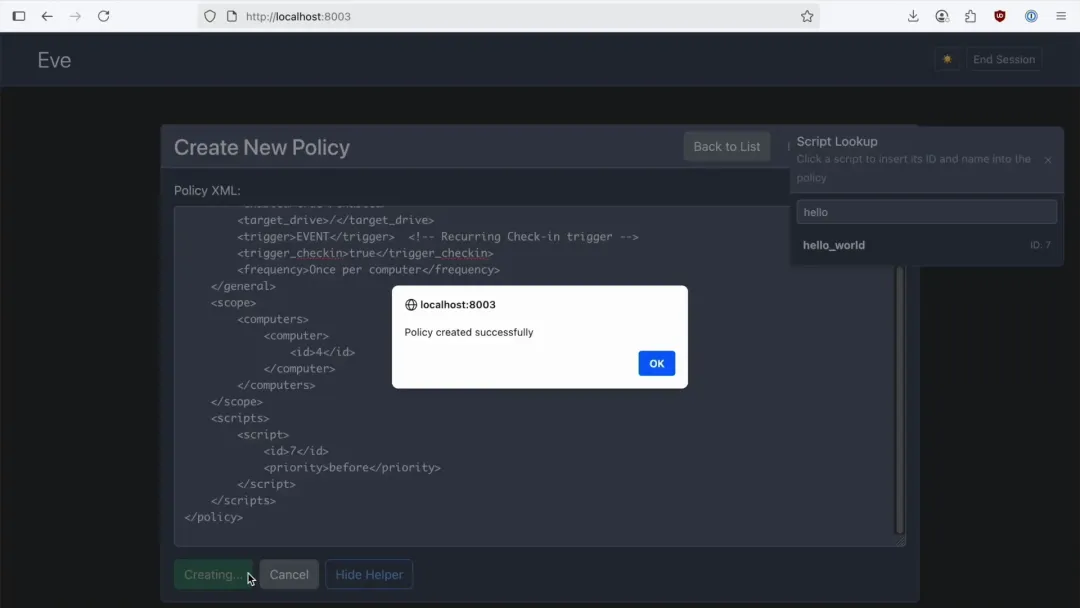
Task: Click the Creating... submit button
Action: click(x=213, y=574)
